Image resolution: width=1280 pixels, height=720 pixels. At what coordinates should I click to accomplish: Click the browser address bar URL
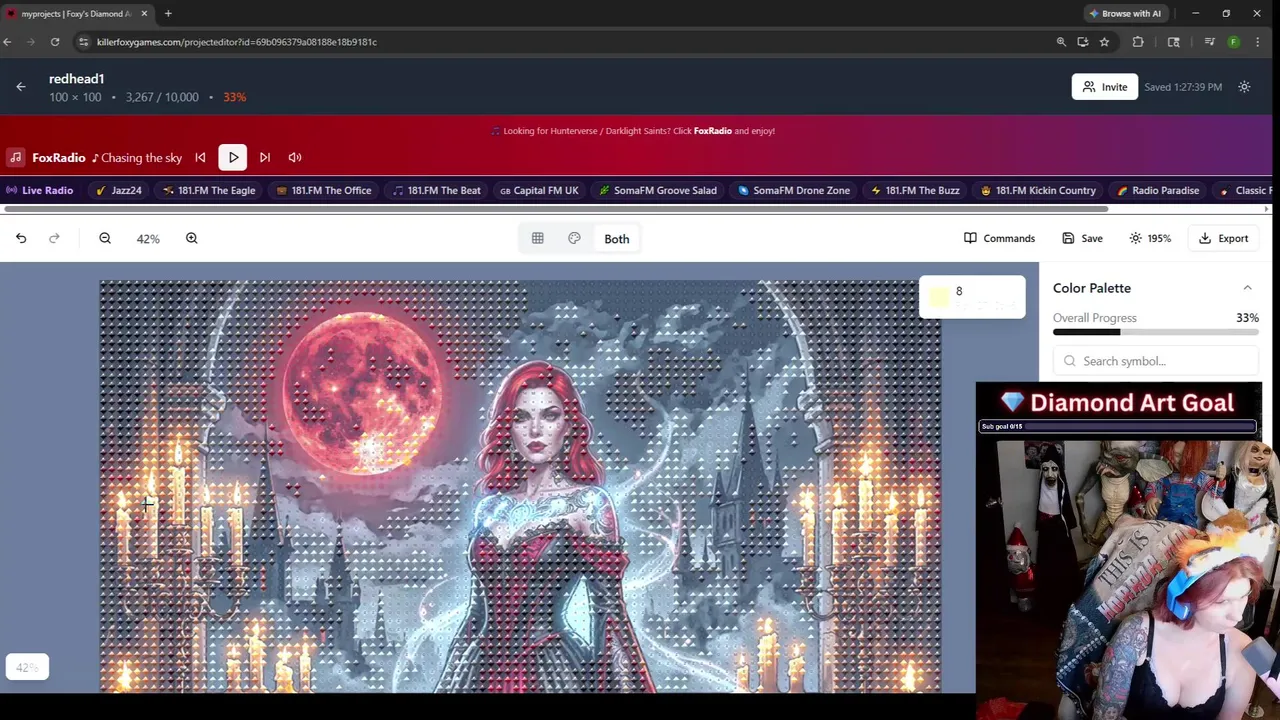coord(237,42)
